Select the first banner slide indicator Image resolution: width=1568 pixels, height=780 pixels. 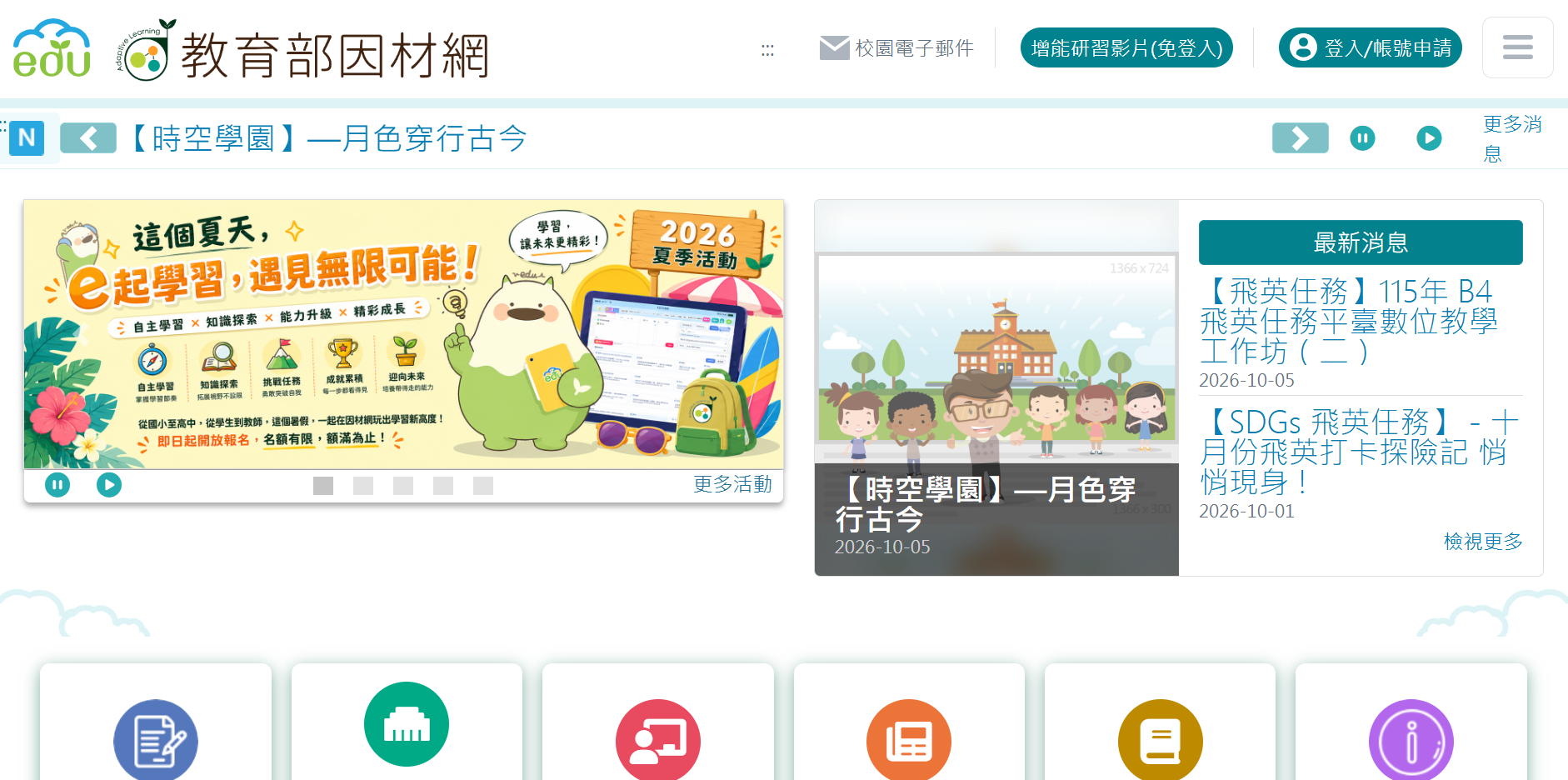[x=323, y=486]
